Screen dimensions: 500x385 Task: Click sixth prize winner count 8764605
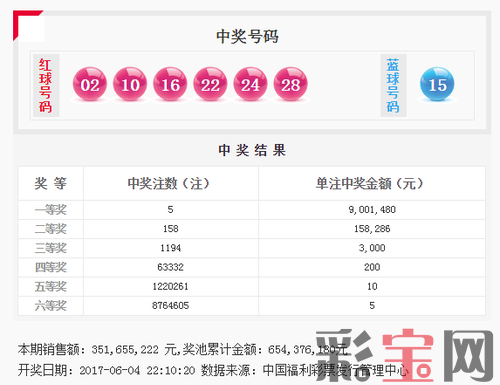coord(170,306)
